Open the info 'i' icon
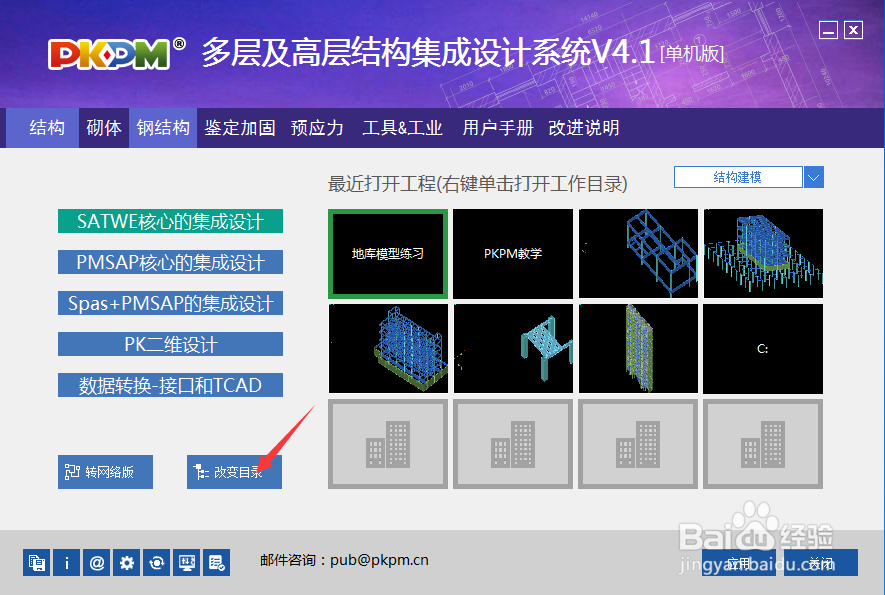The image size is (885, 595). (x=67, y=562)
